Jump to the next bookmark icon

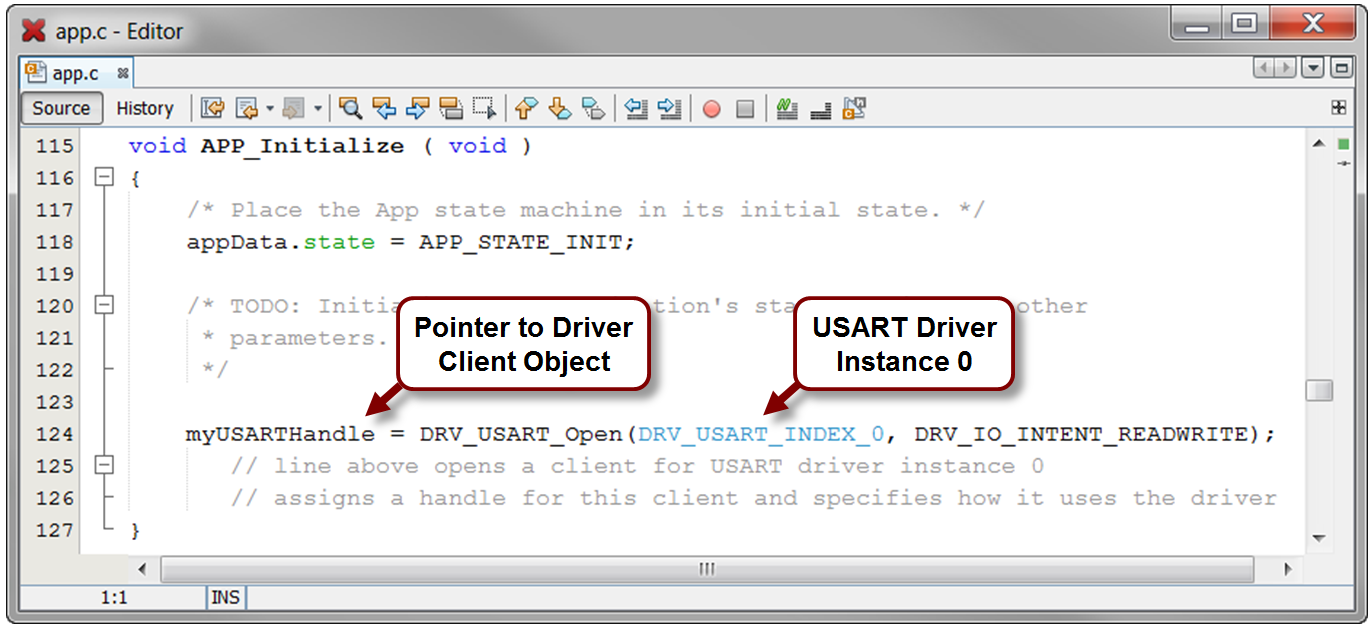click(558, 108)
